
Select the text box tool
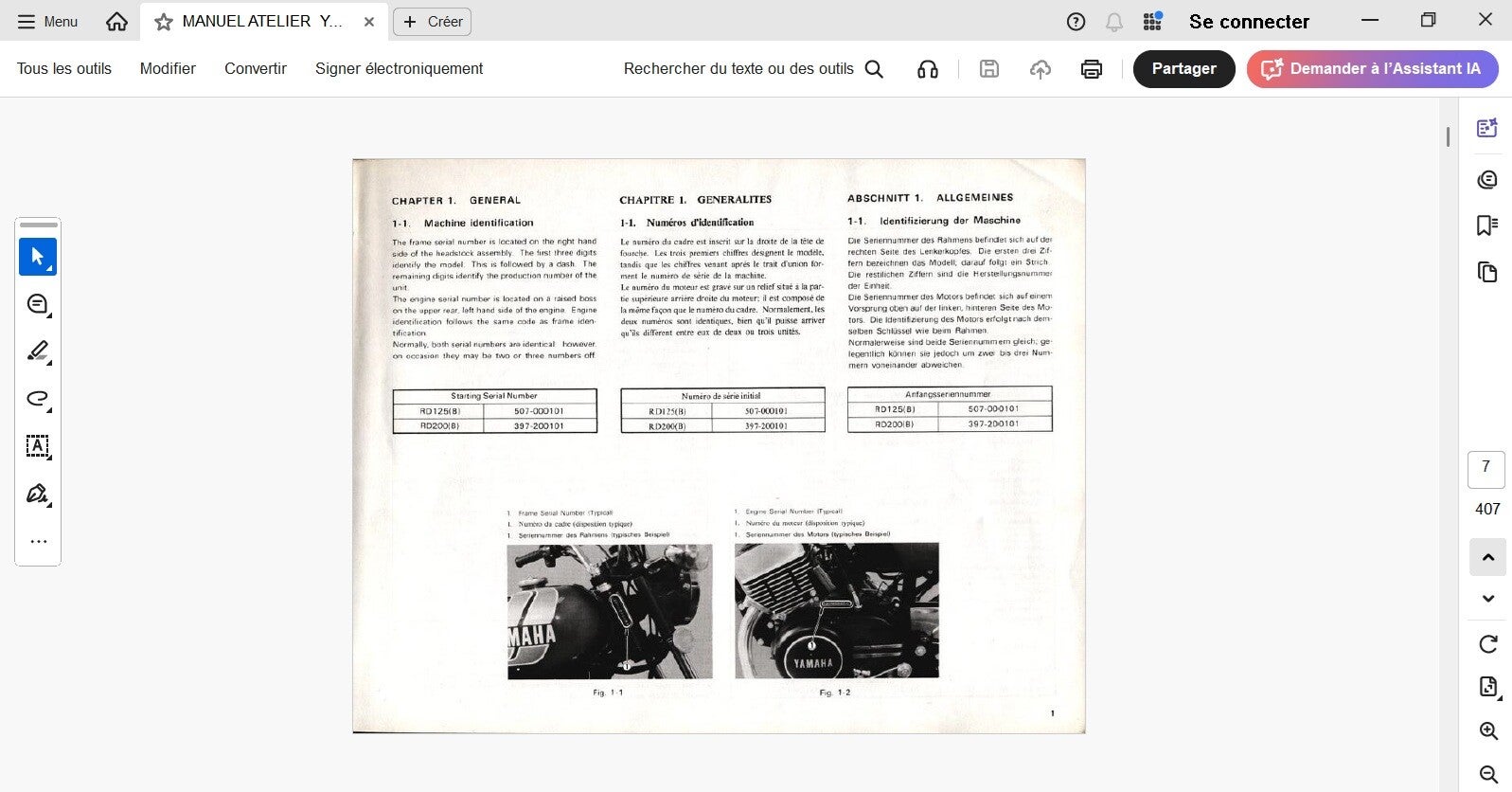pos(38,446)
